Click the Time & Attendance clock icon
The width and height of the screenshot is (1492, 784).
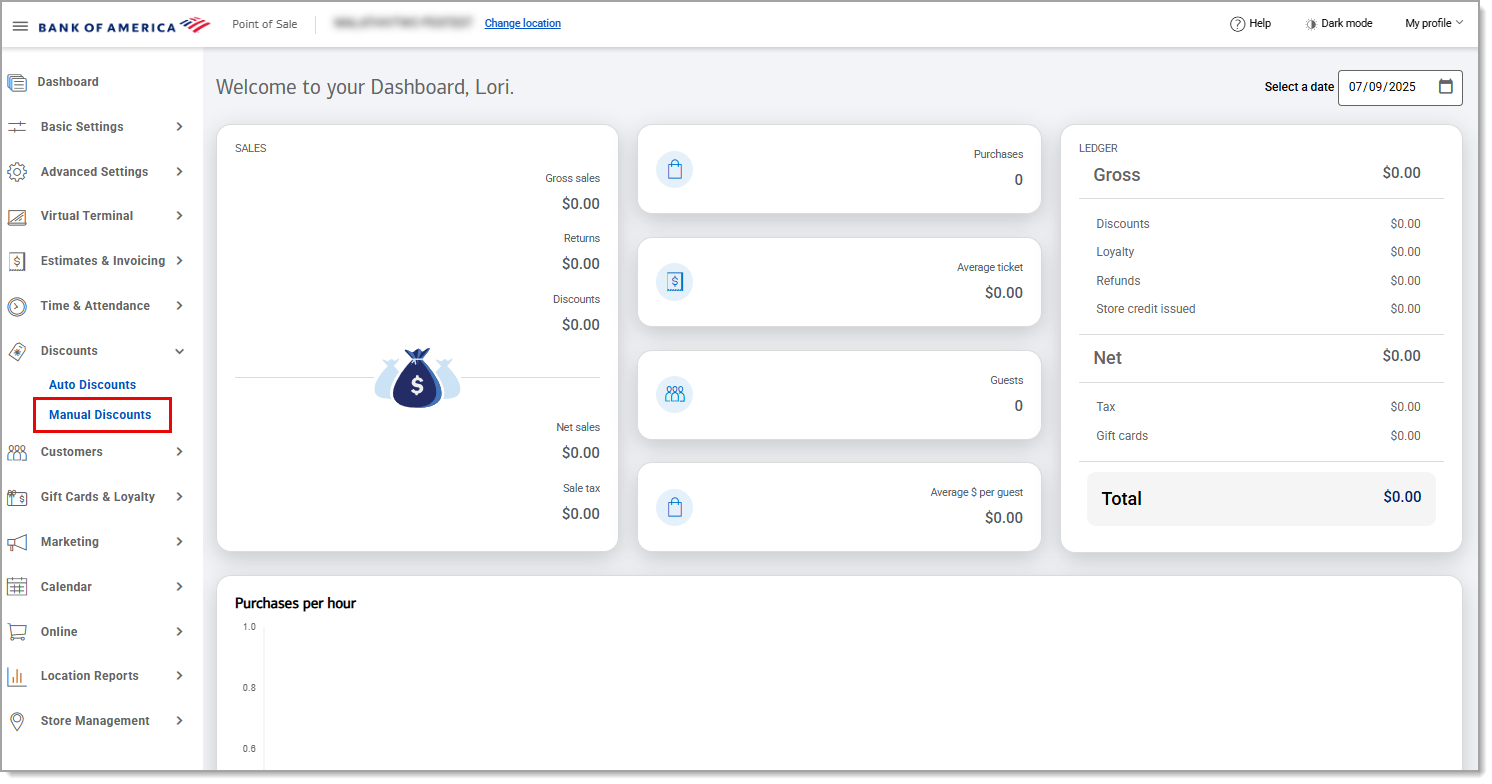click(x=17, y=307)
